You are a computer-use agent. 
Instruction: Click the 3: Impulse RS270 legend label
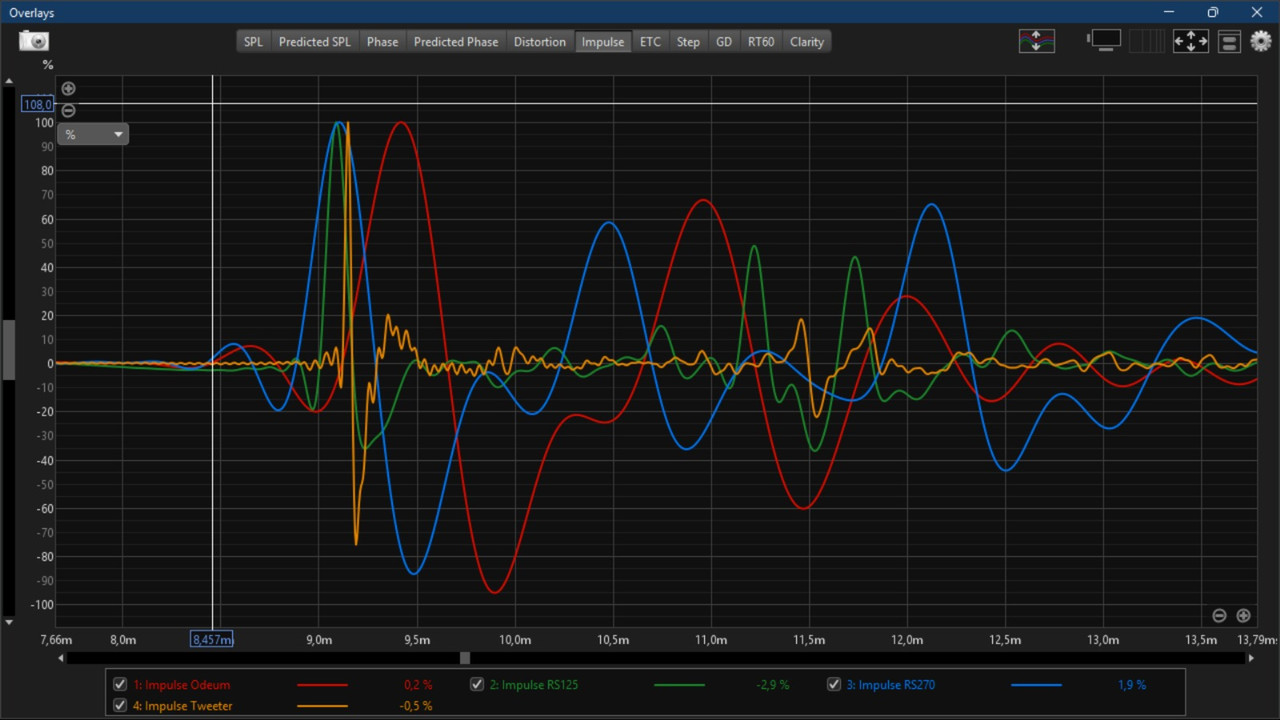point(891,685)
